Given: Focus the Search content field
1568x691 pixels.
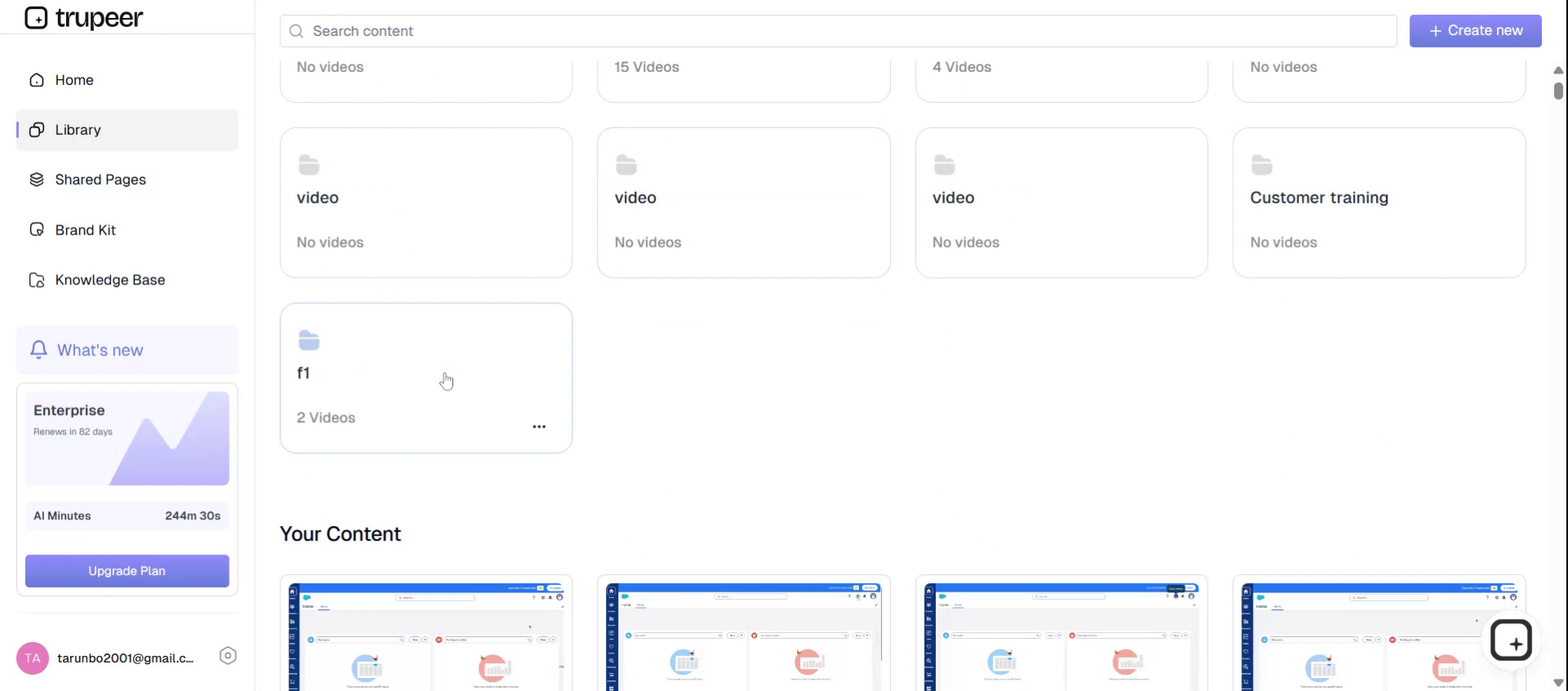Looking at the screenshot, I should pos(838,31).
